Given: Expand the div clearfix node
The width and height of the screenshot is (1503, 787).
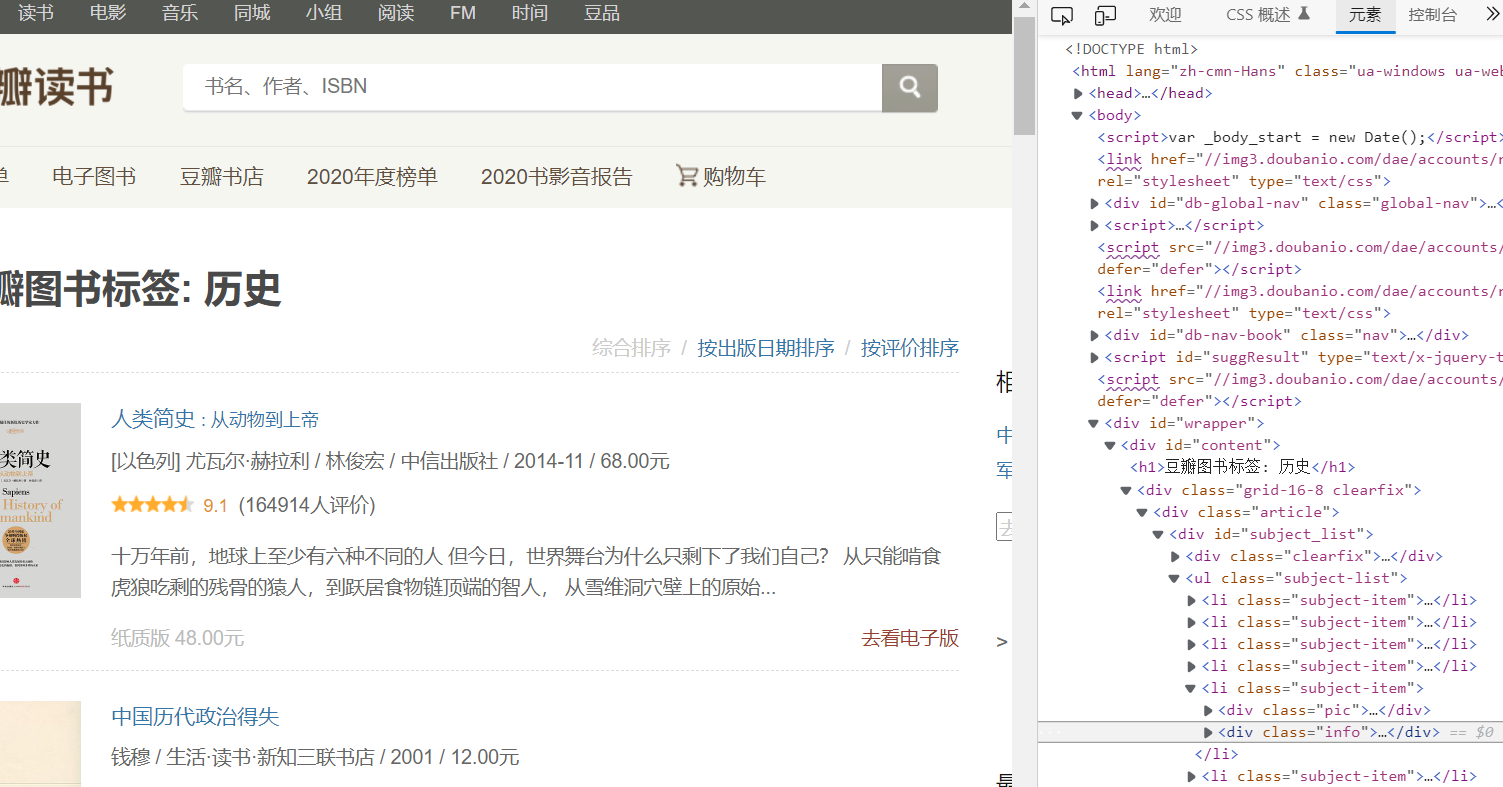Looking at the screenshot, I should [x=1175, y=555].
